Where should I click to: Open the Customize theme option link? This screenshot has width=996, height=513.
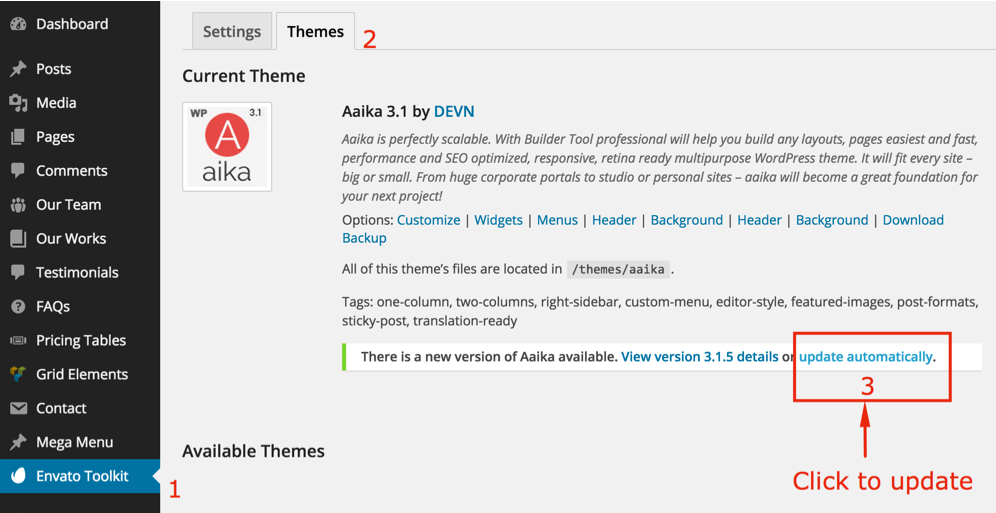pos(429,220)
